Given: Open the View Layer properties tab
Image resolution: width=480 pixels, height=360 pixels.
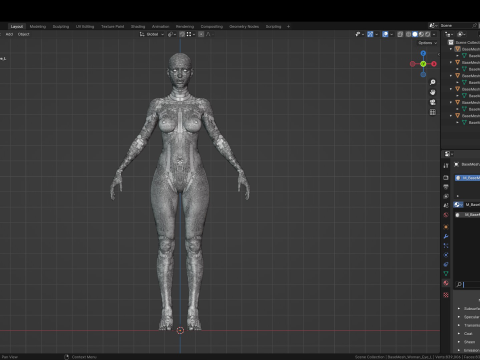Looking at the screenshot, I should click(446, 196).
